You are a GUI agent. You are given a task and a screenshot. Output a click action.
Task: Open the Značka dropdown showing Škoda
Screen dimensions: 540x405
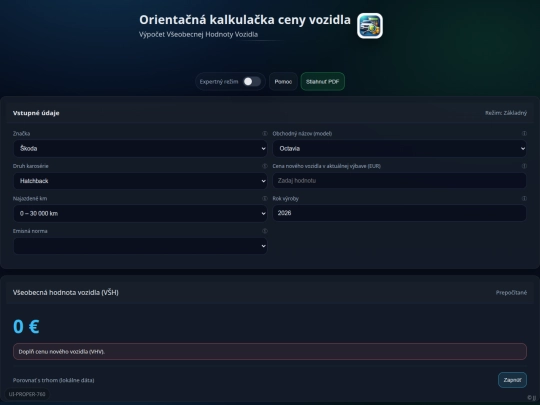pyautogui.click(x=140, y=148)
